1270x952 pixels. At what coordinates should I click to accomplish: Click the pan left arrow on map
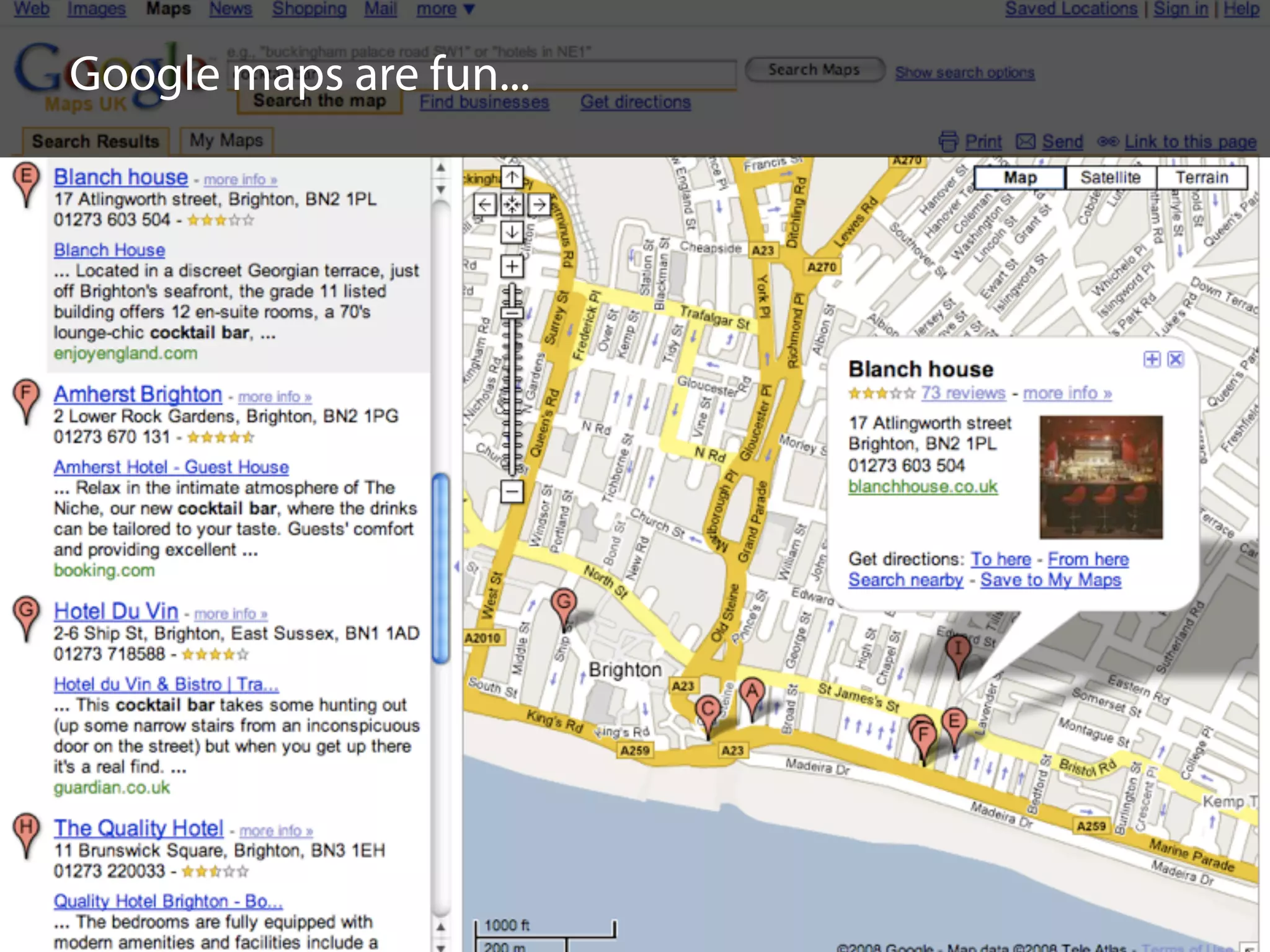tap(484, 204)
